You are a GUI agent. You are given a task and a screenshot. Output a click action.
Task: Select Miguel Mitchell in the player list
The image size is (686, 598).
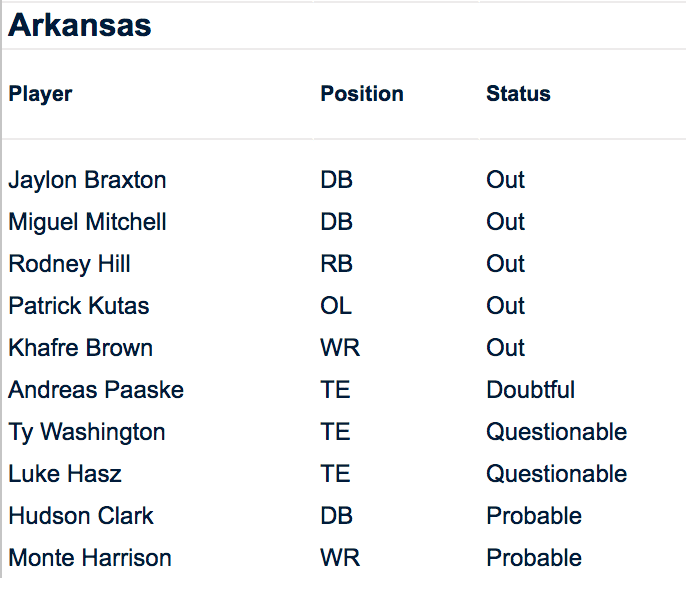(87, 222)
